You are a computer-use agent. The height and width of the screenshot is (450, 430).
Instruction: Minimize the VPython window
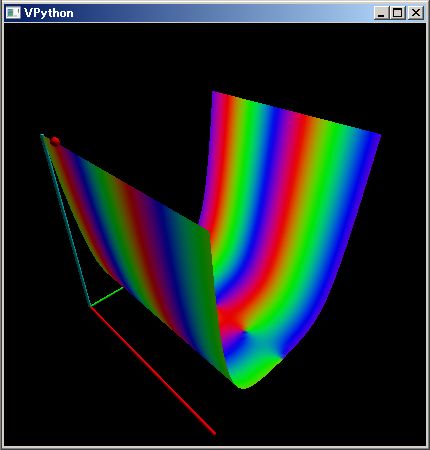coord(381,13)
